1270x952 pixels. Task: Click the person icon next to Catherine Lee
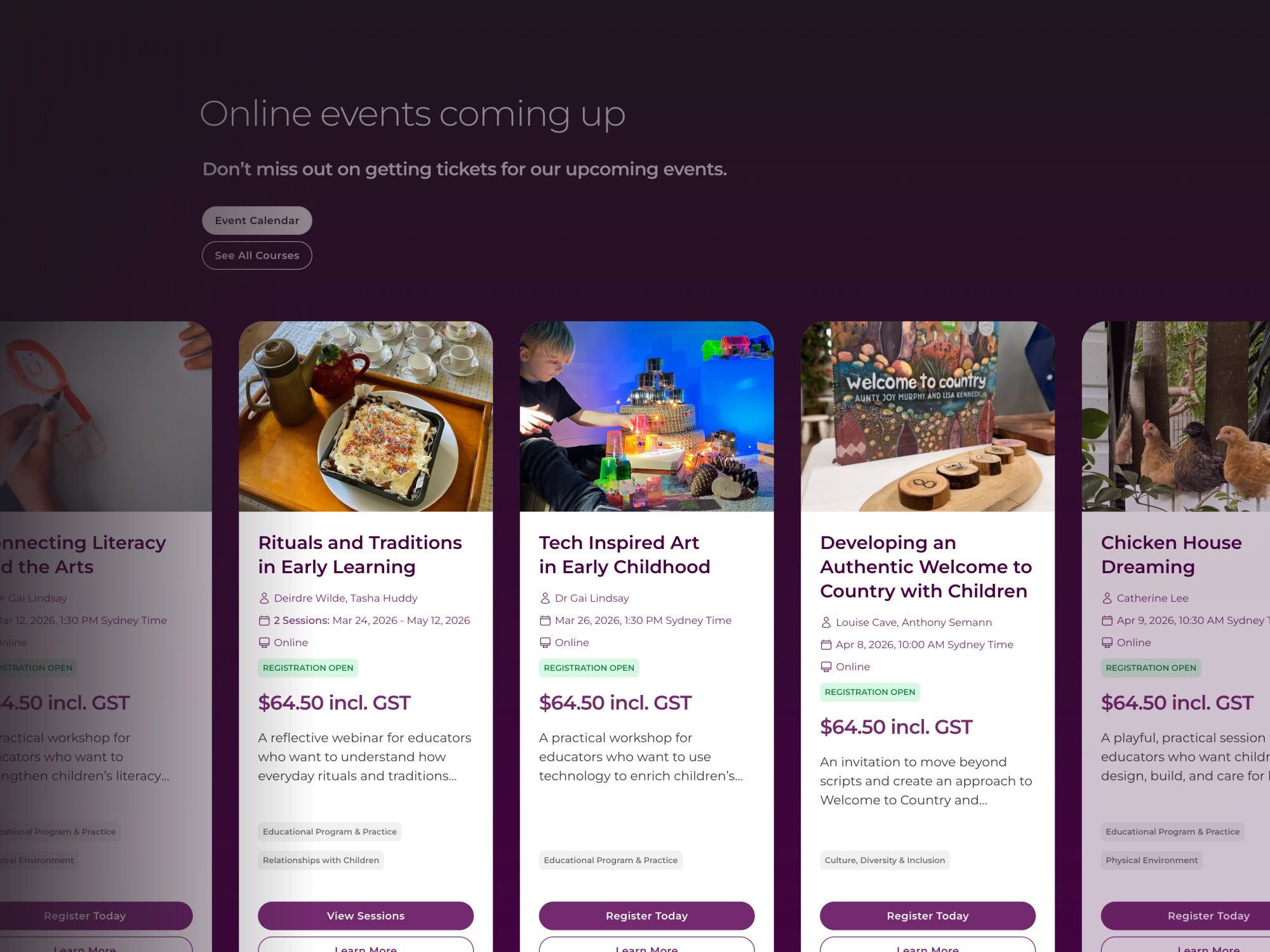click(1107, 598)
